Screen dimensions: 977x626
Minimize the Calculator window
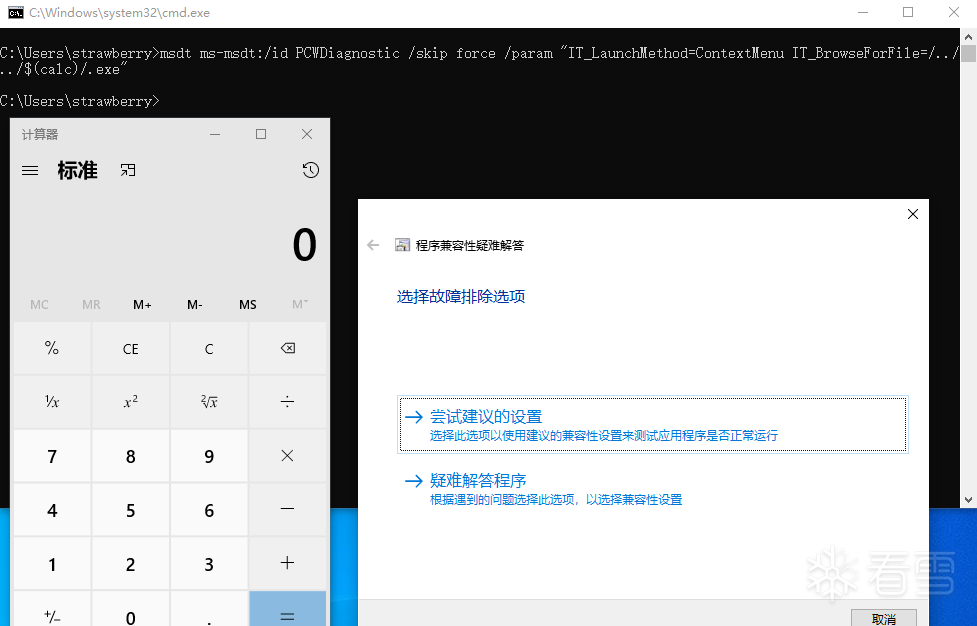point(215,134)
